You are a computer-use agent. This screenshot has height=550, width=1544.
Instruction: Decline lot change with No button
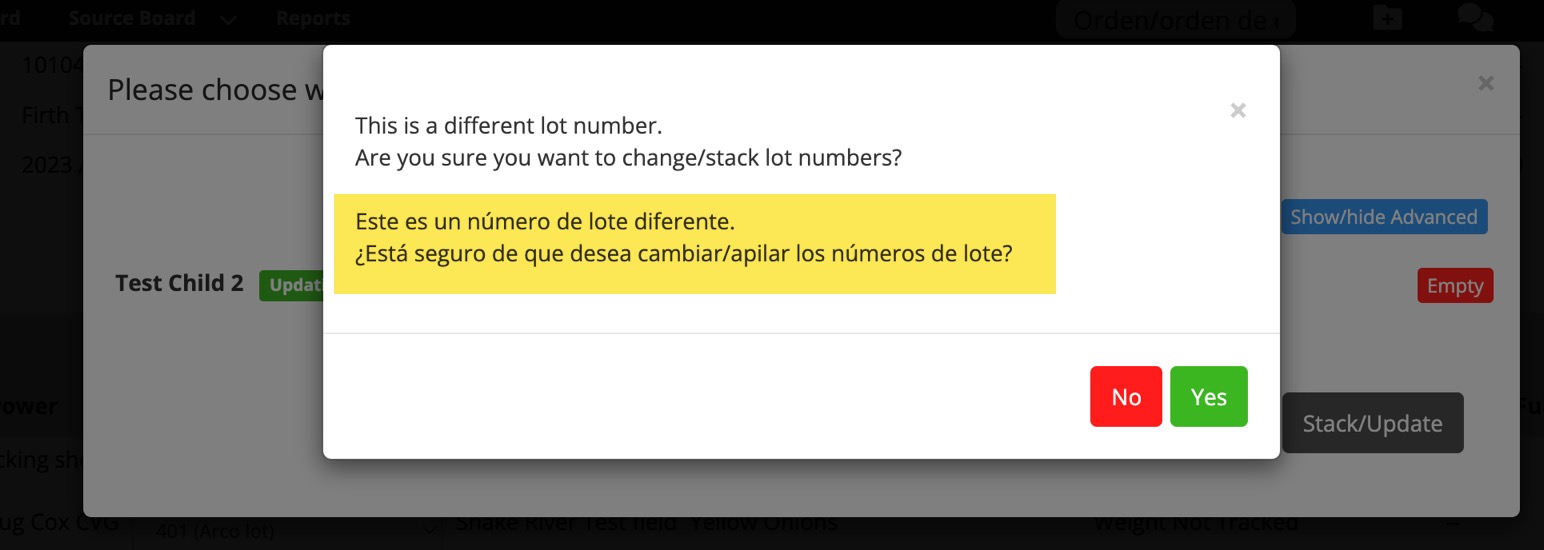(1126, 397)
